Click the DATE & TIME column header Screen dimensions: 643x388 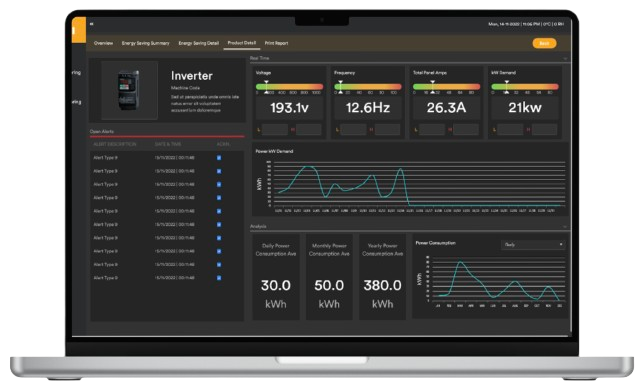(168, 144)
